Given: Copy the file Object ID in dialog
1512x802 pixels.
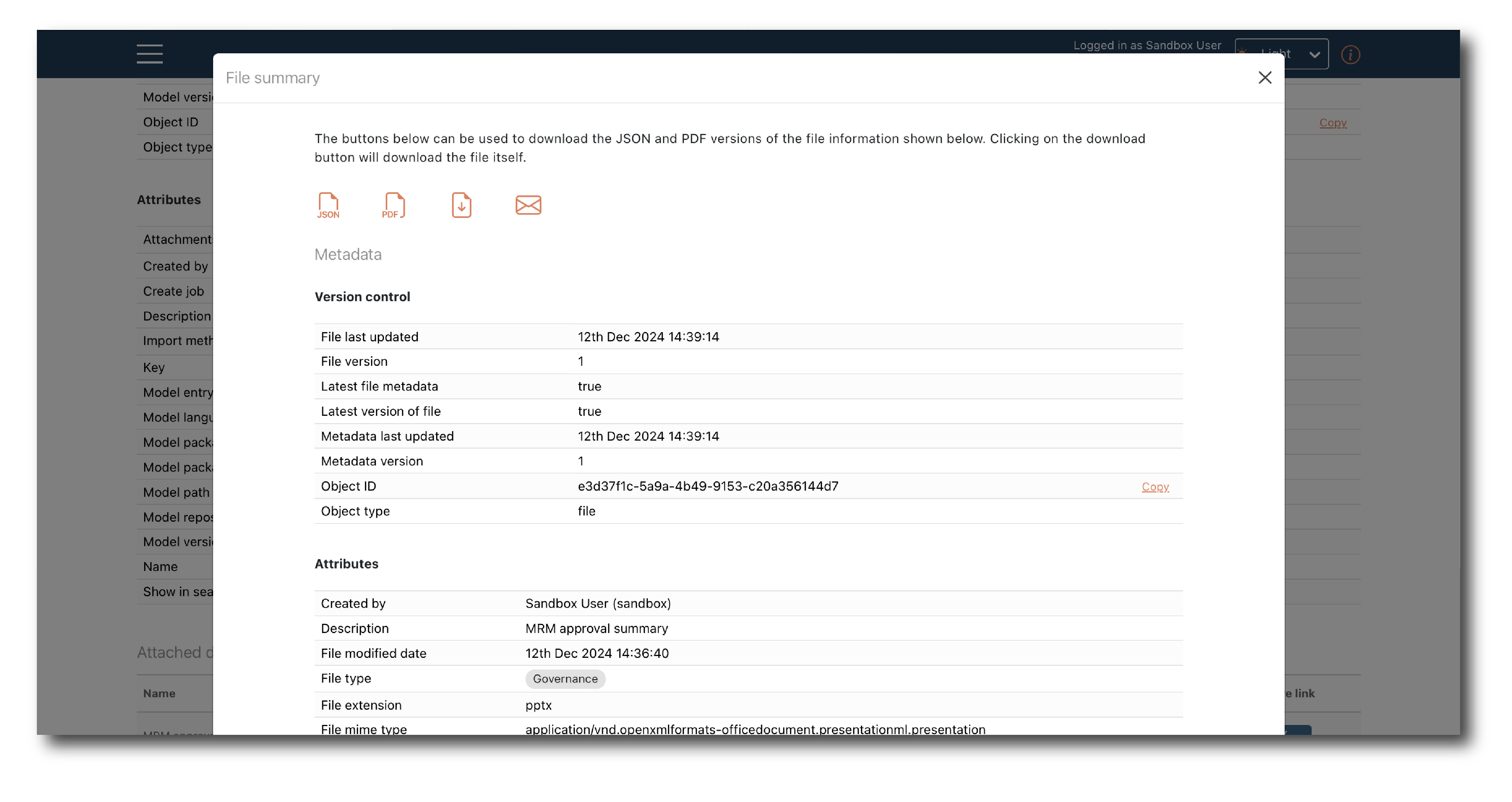Looking at the screenshot, I should [x=1155, y=487].
